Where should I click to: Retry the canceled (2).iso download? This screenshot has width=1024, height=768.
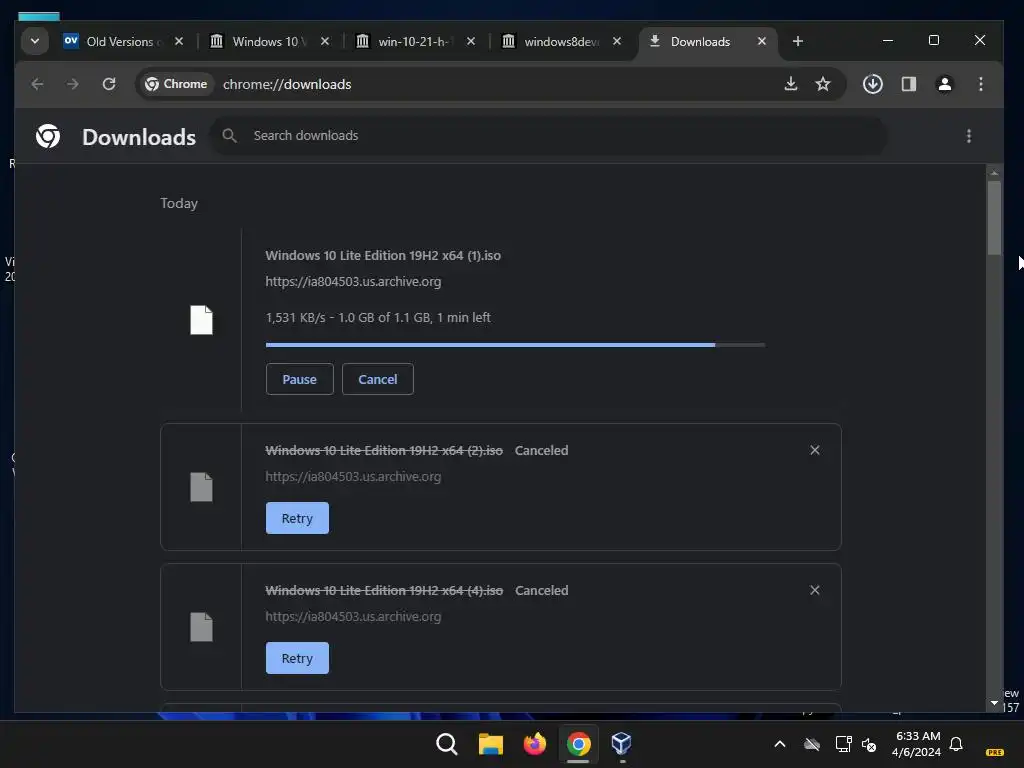coord(297,518)
